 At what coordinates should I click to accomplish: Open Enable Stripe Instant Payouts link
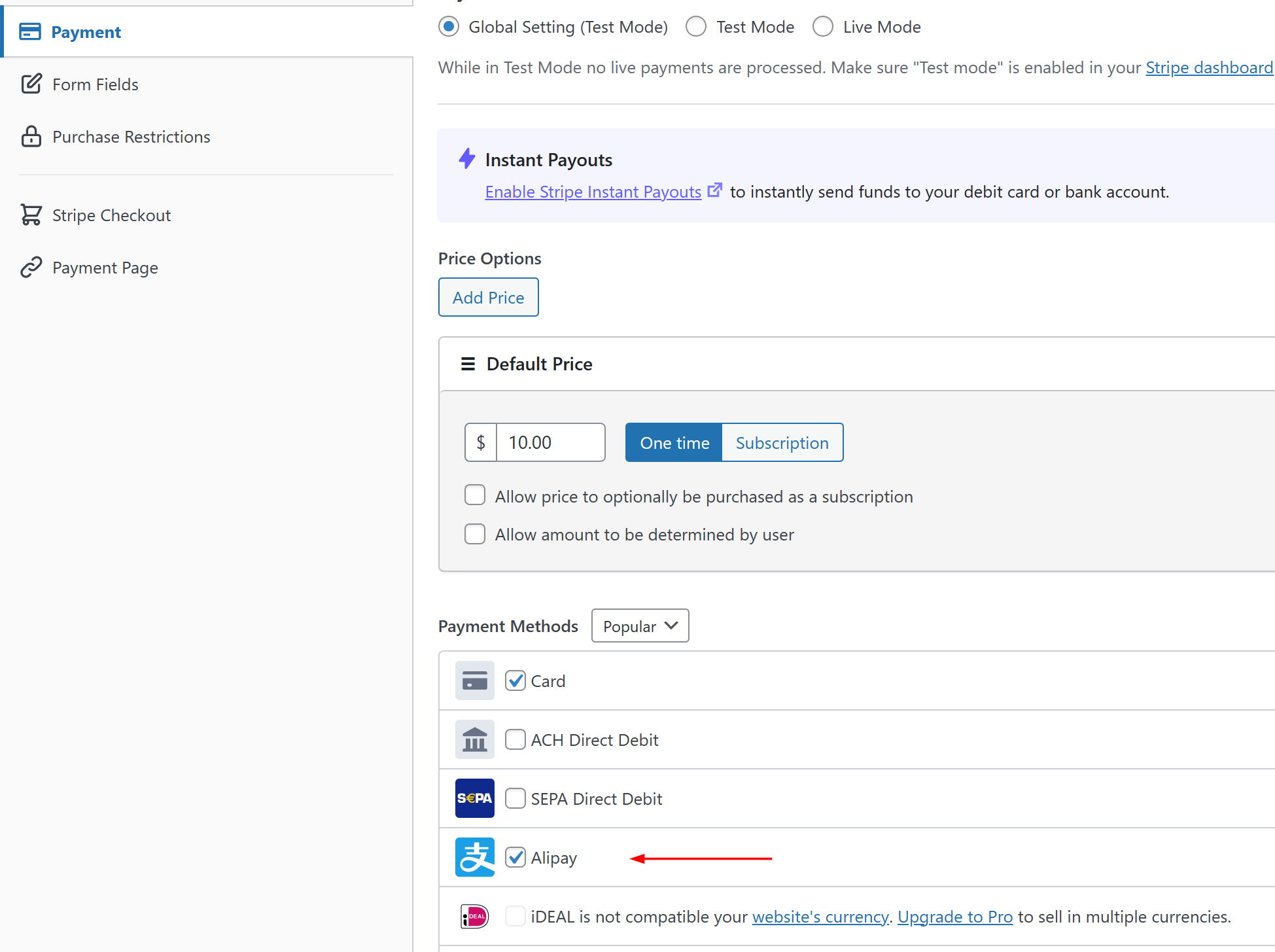click(x=593, y=192)
